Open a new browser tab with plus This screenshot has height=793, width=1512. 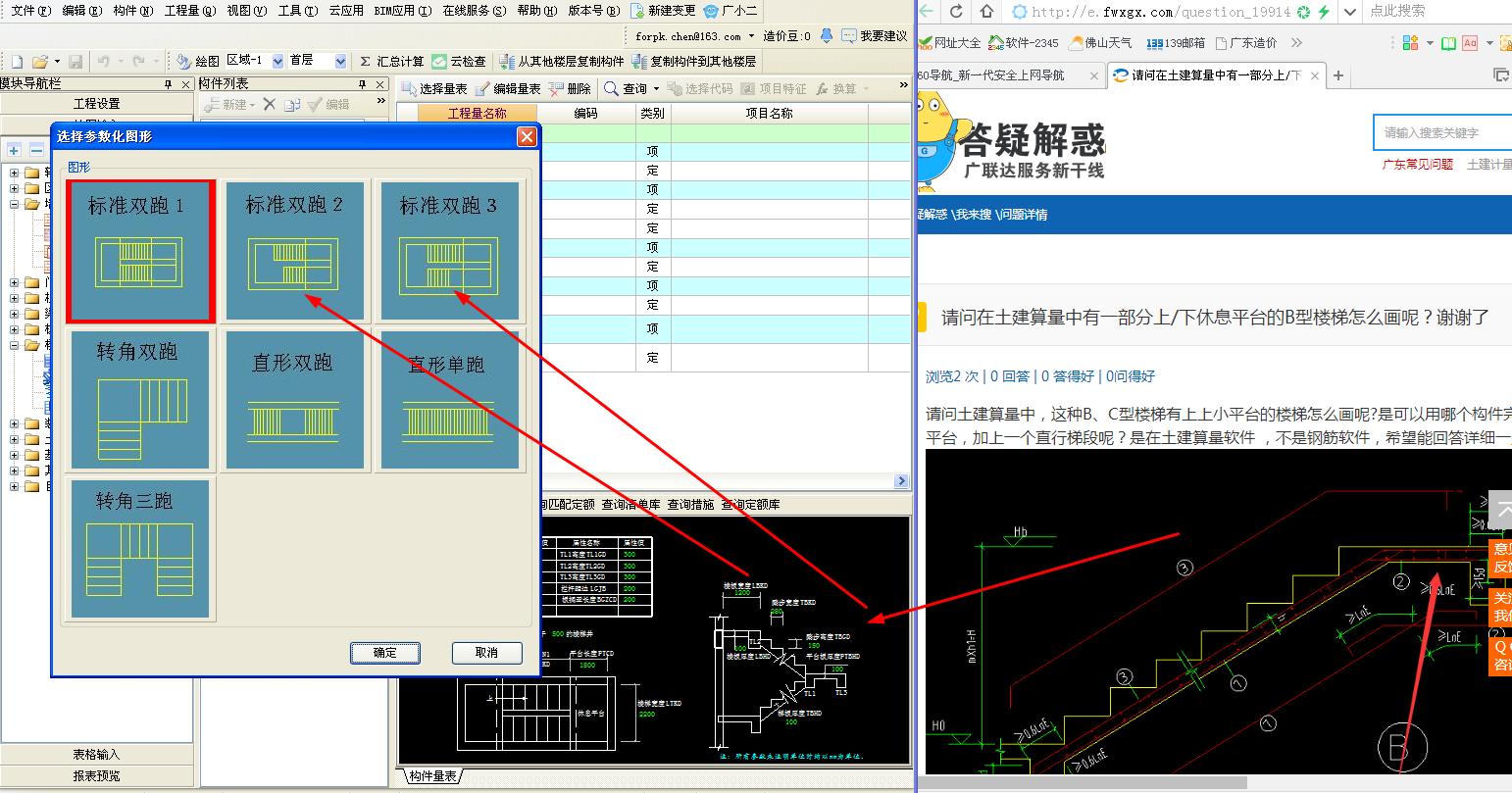coord(1337,75)
